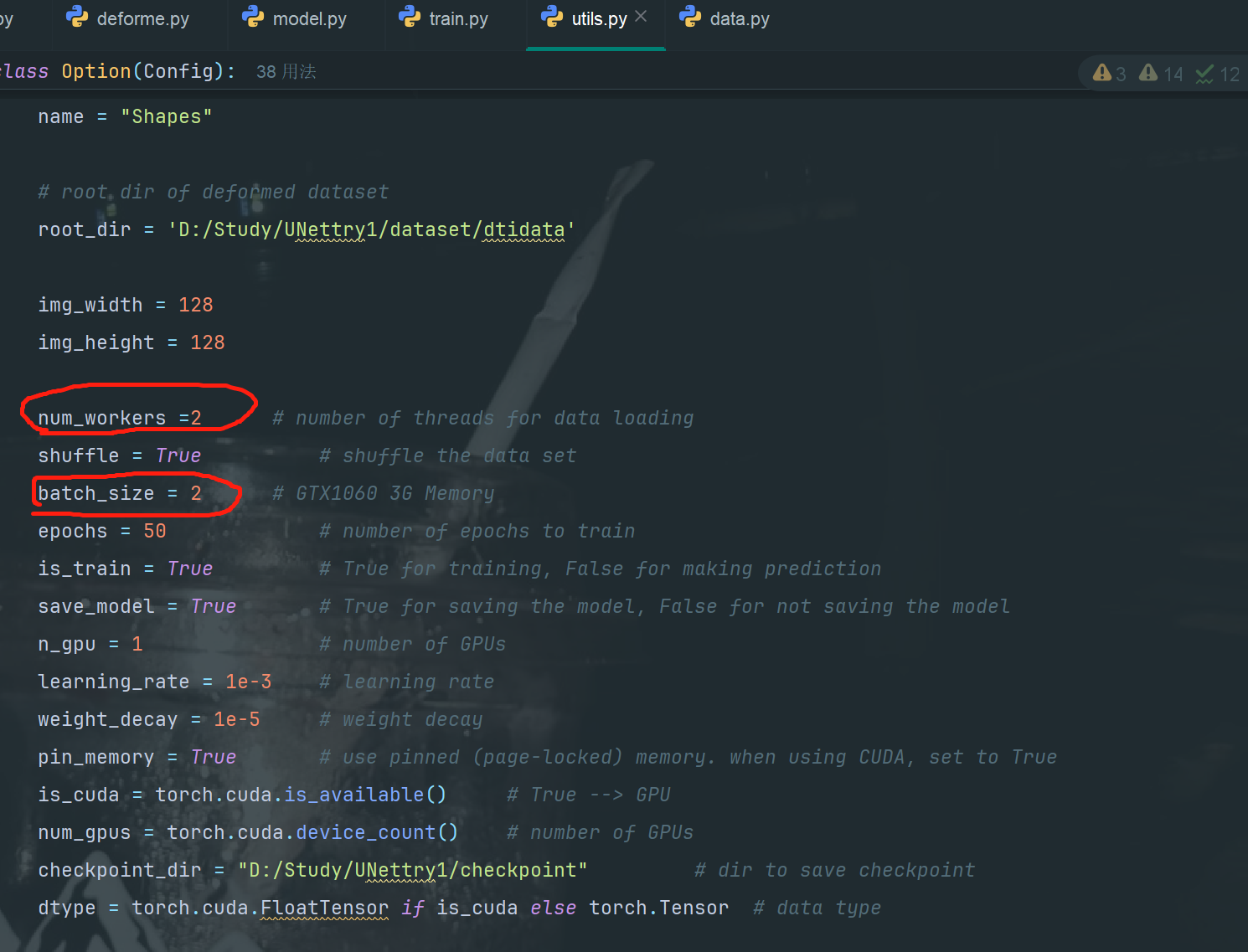Switch to the model.py tab
Viewport: 1248px width, 952px height.
coord(307,18)
